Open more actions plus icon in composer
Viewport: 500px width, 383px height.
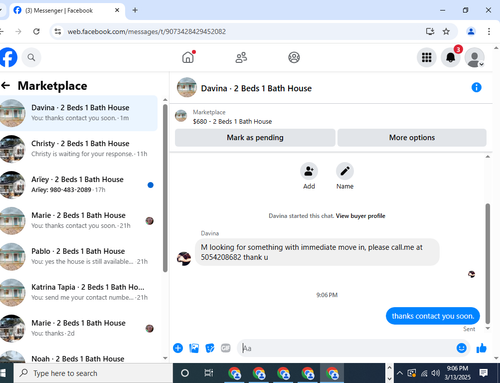click(178, 348)
